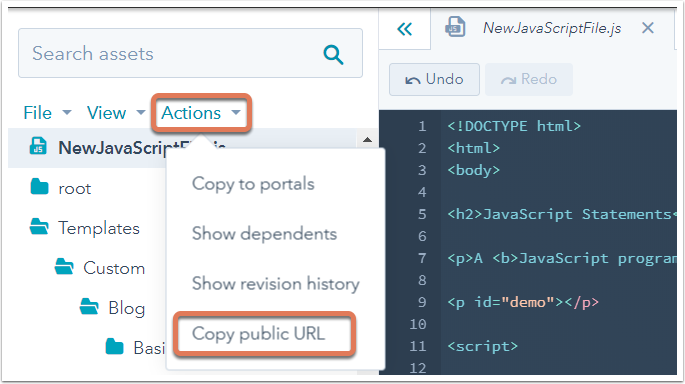Select the Custom folder

(114, 268)
